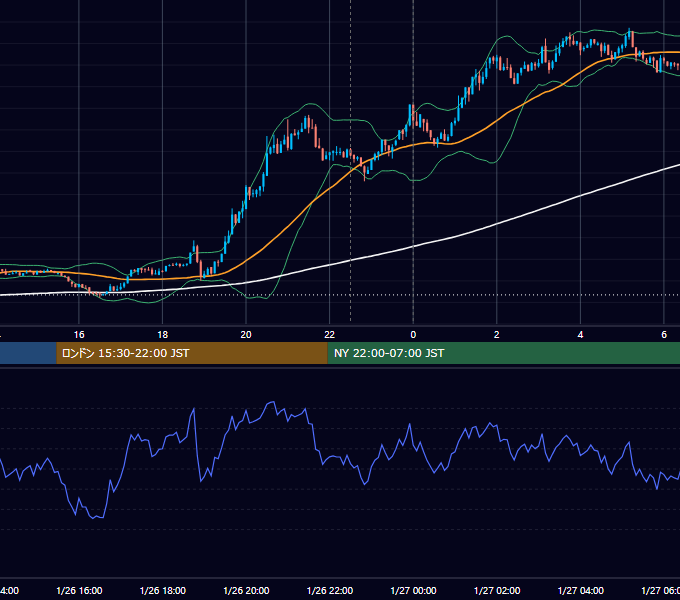Click the 18 hour label on price chart axis

coord(163,335)
